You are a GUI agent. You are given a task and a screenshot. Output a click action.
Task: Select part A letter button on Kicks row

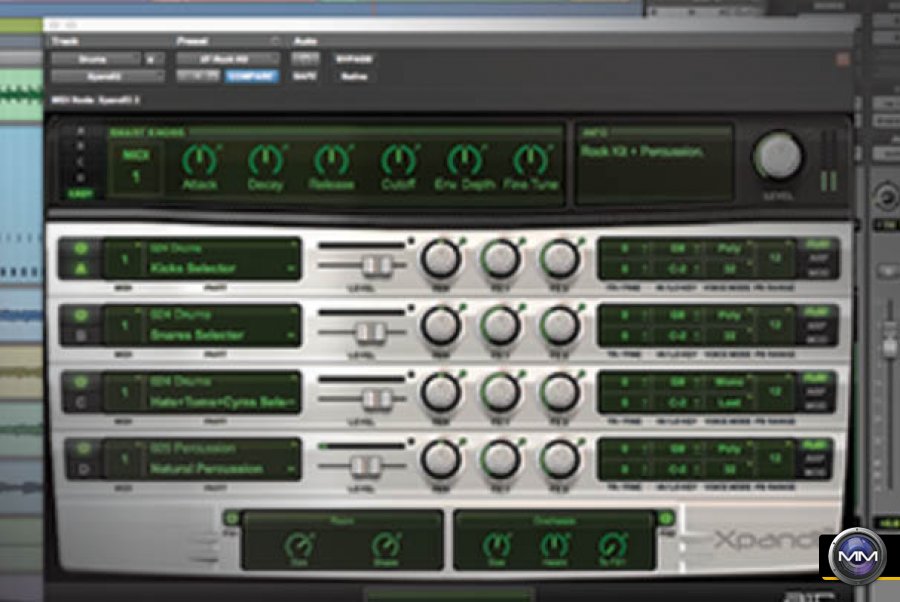(x=81, y=269)
